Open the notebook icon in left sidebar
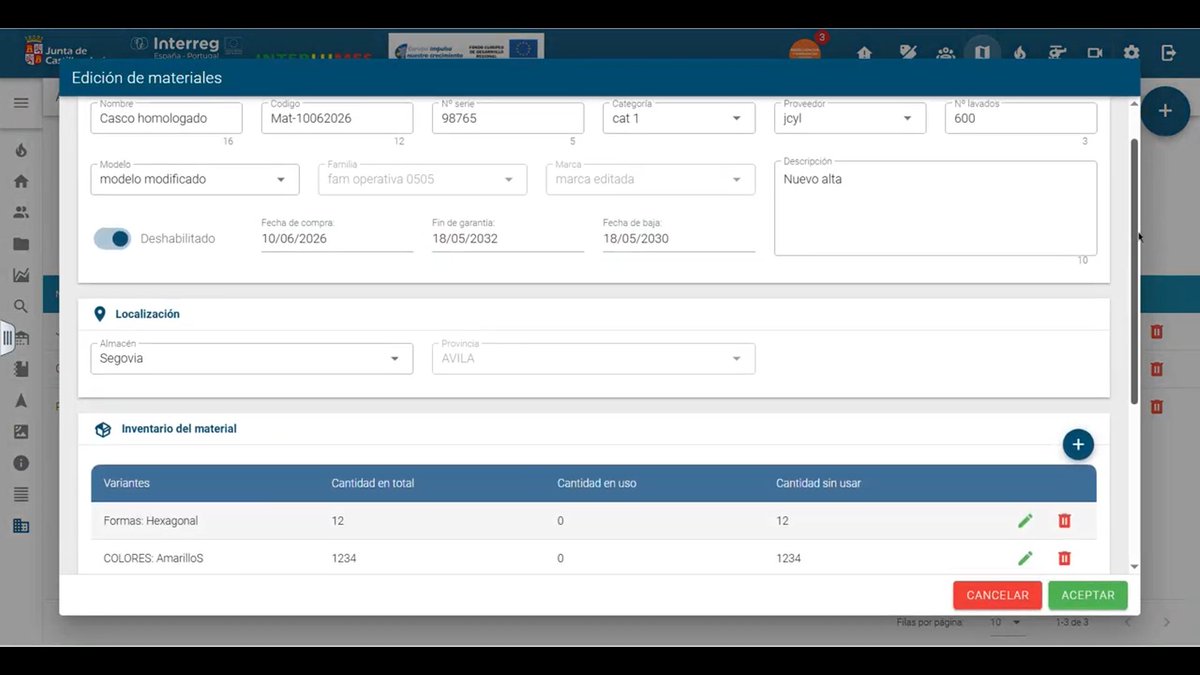Screen dimensions: 1200x675 tap(21, 369)
